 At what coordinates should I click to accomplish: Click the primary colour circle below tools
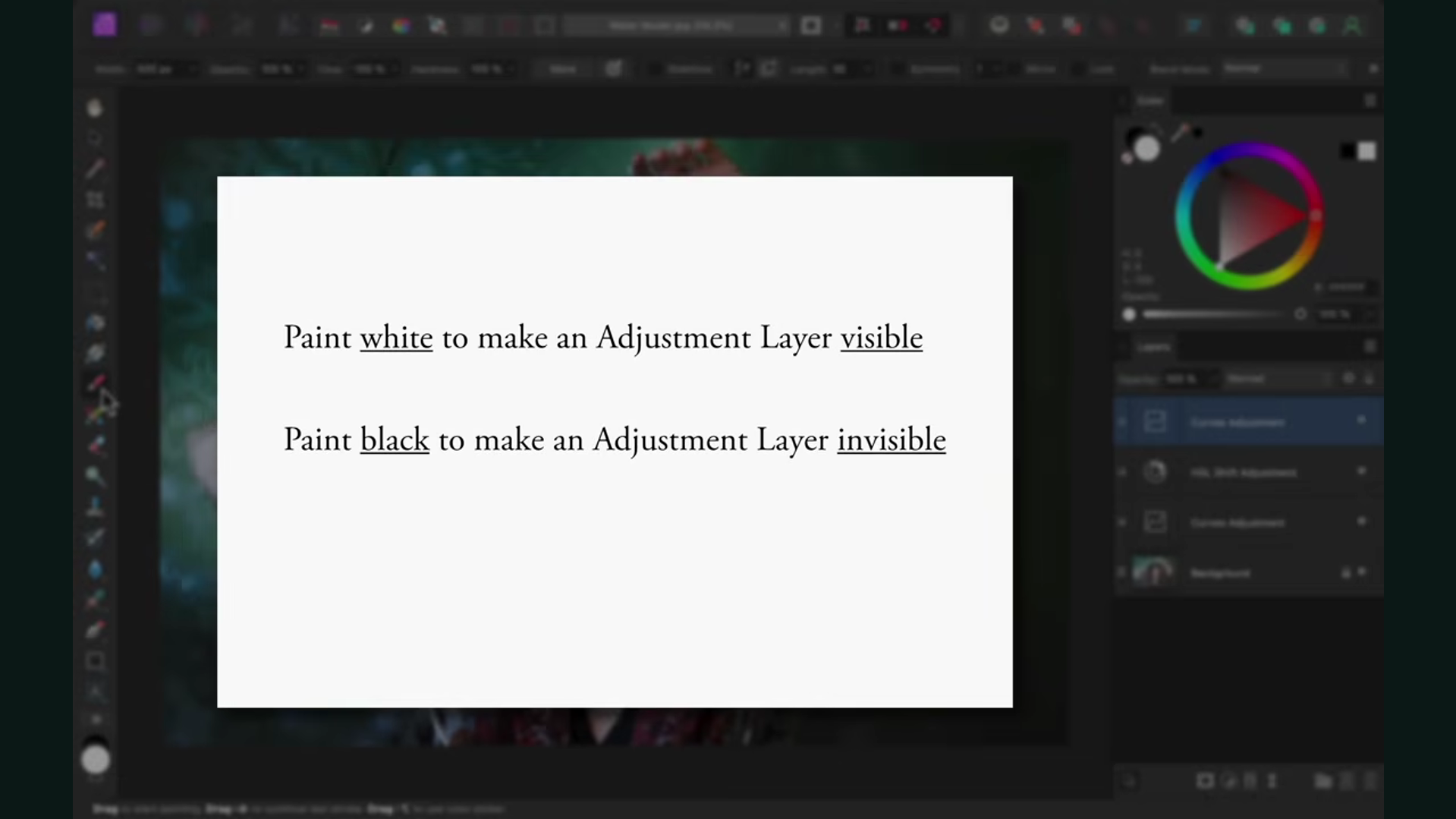95,760
